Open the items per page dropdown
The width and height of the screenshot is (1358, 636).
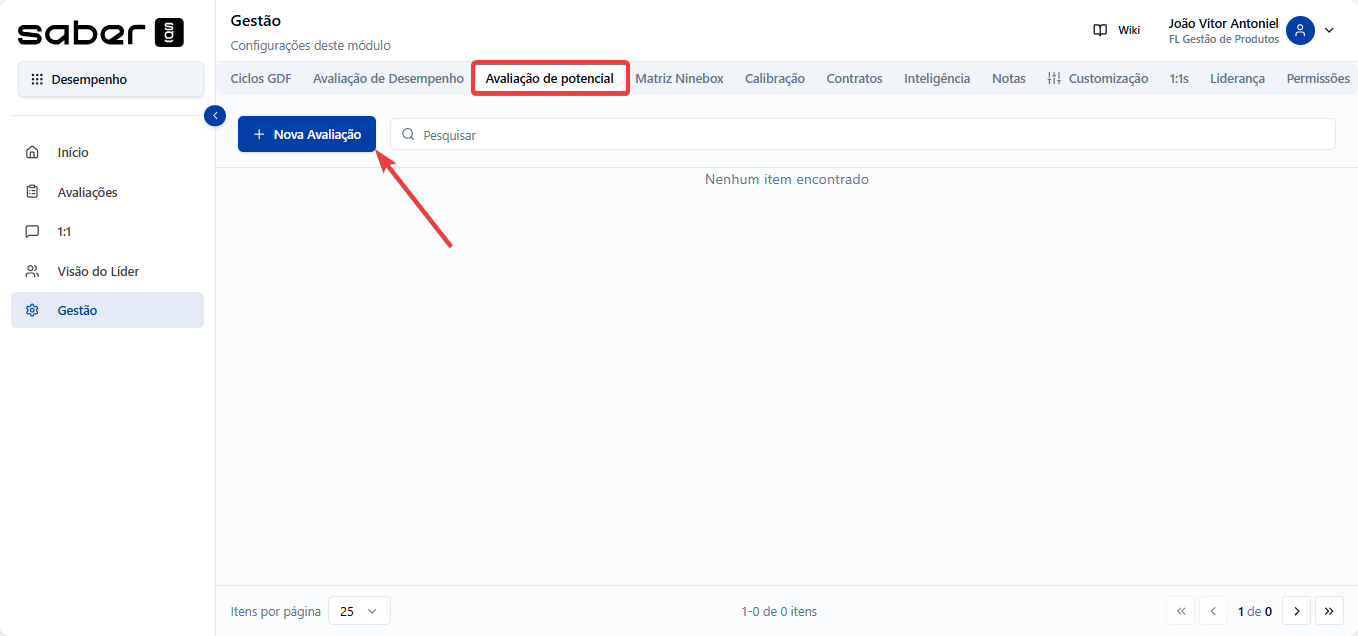pos(359,611)
